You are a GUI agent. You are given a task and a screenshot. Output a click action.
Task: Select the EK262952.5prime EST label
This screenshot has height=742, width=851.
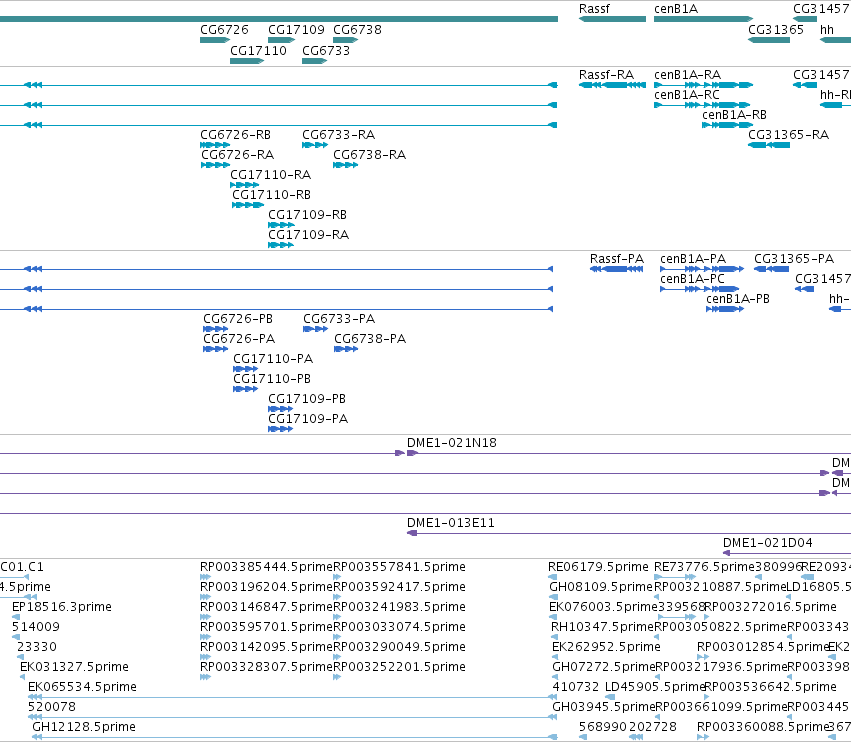(x=606, y=646)
